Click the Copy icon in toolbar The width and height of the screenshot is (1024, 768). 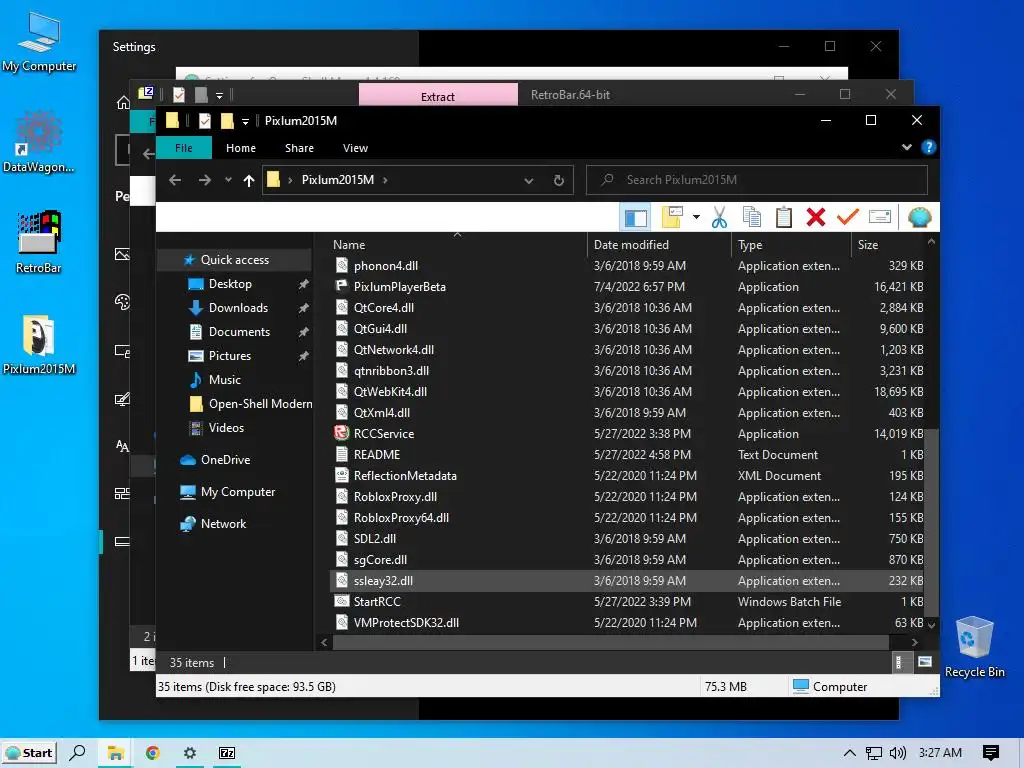pos(752,217)
